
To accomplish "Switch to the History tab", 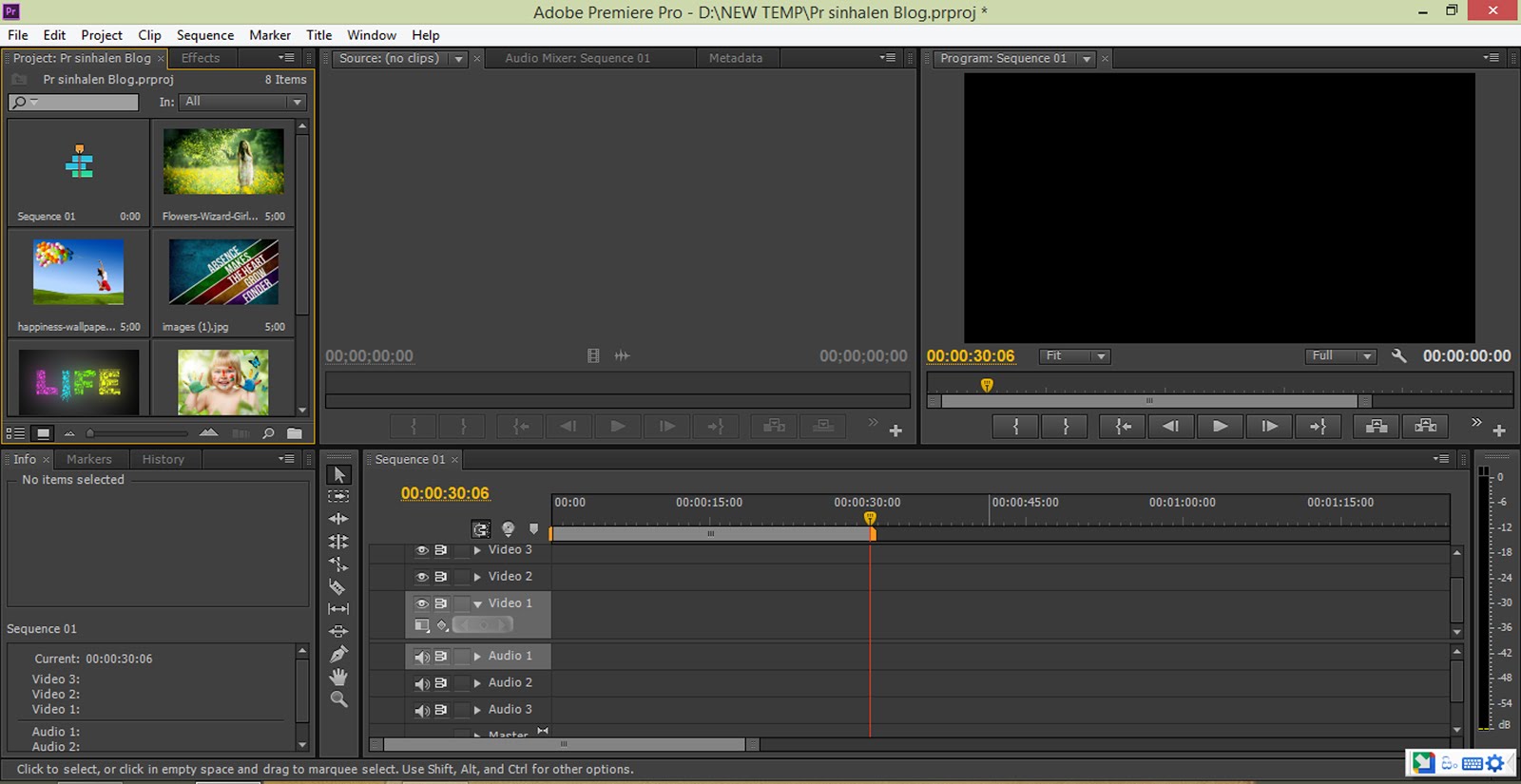I will tap(164, 459).
